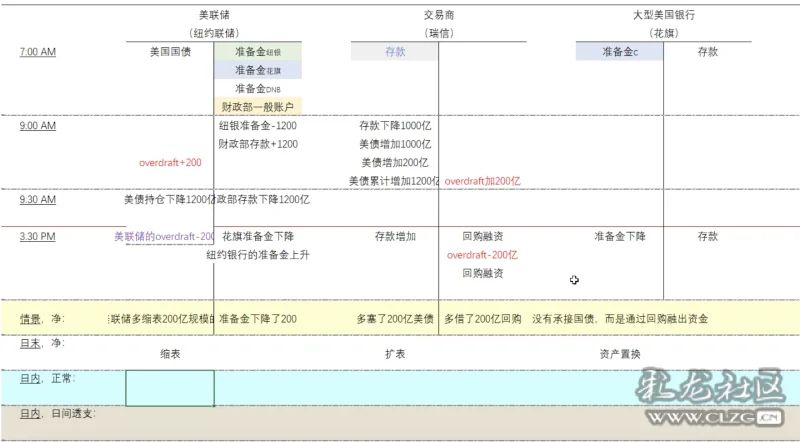This screenshot has height=442, width=800.
Task: Click the 回购融资 cell beside 存款增加
Action: click(483, 236)
